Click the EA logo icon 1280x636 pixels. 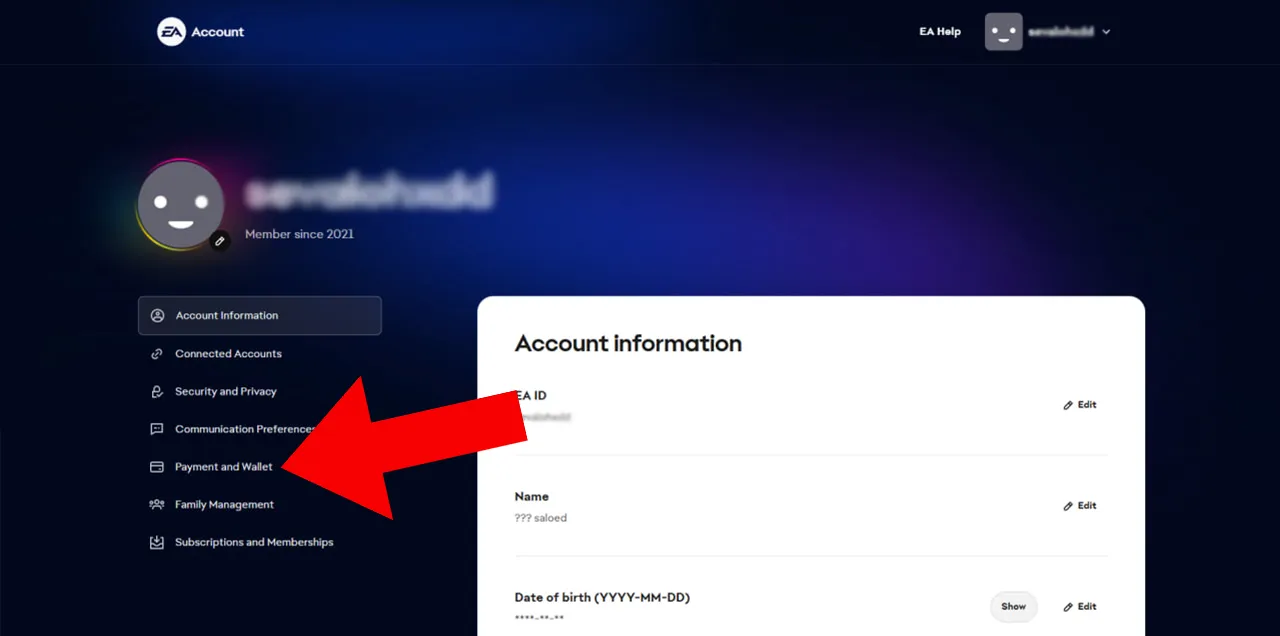[x=171, y=32]
